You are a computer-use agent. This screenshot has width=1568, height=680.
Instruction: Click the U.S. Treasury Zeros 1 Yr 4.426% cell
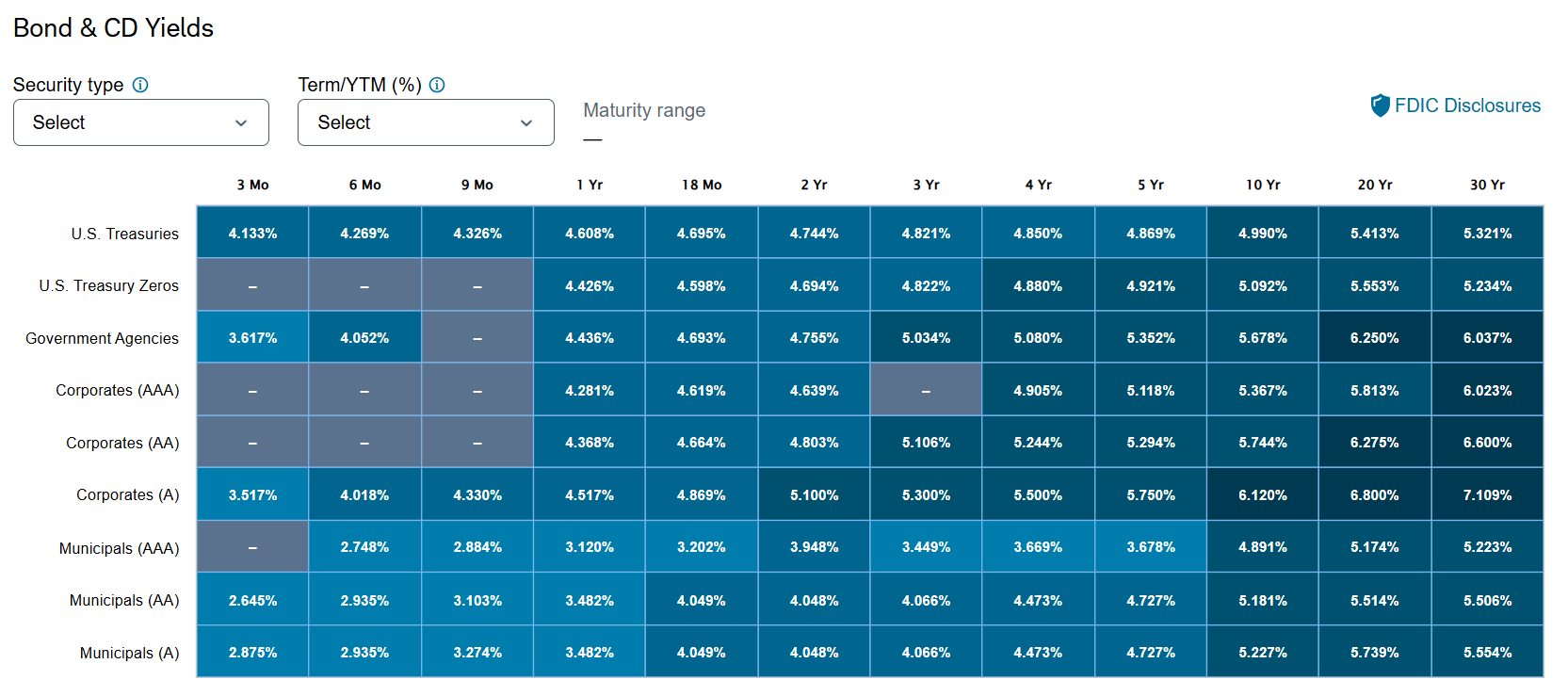pyautogui.click(x=590, y=285)
